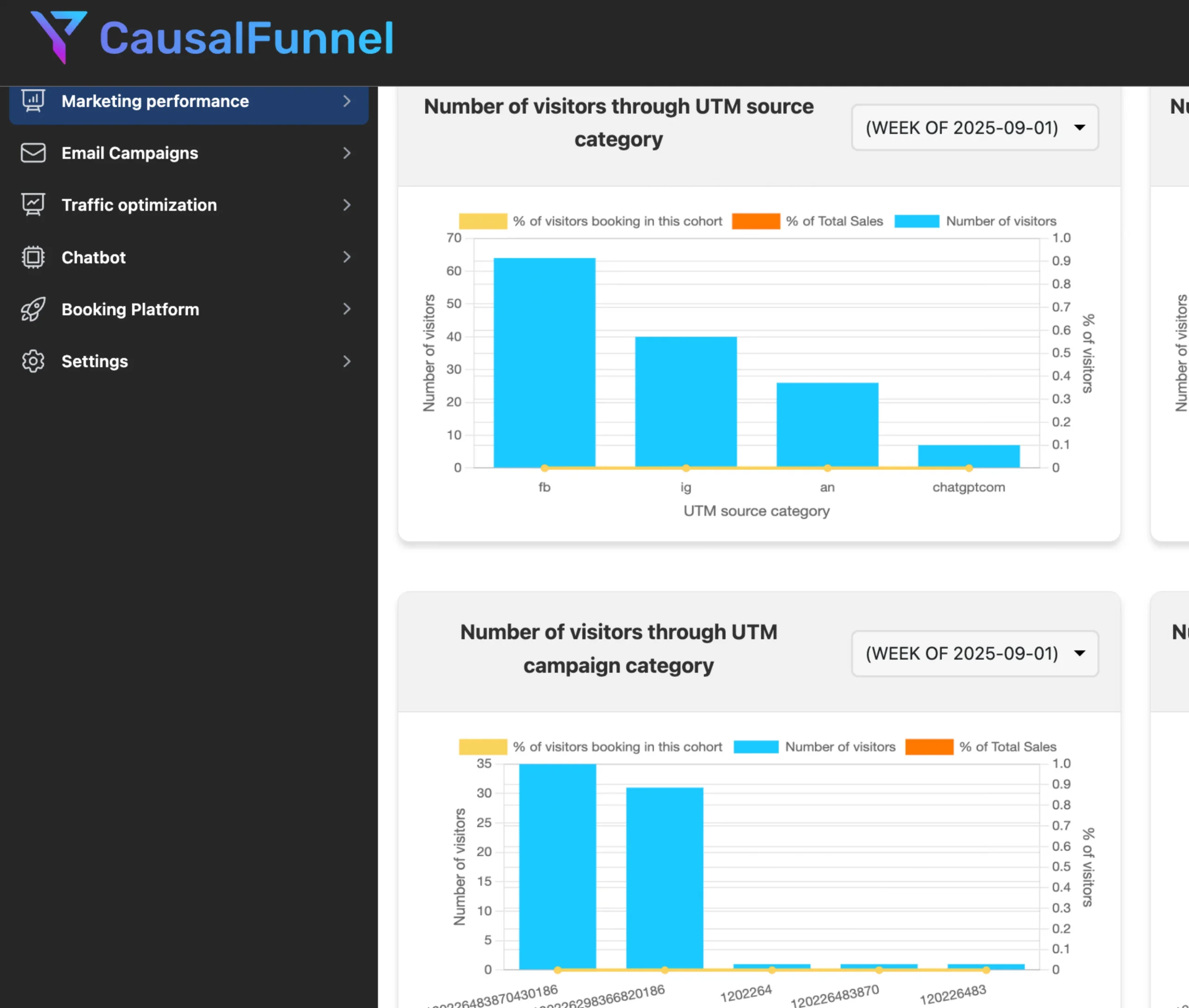The height and width of the screenshot is (1008, 1189).
Task: Click orange % of Total Sales swatch in campaign chart
Action: coord(929,747)
